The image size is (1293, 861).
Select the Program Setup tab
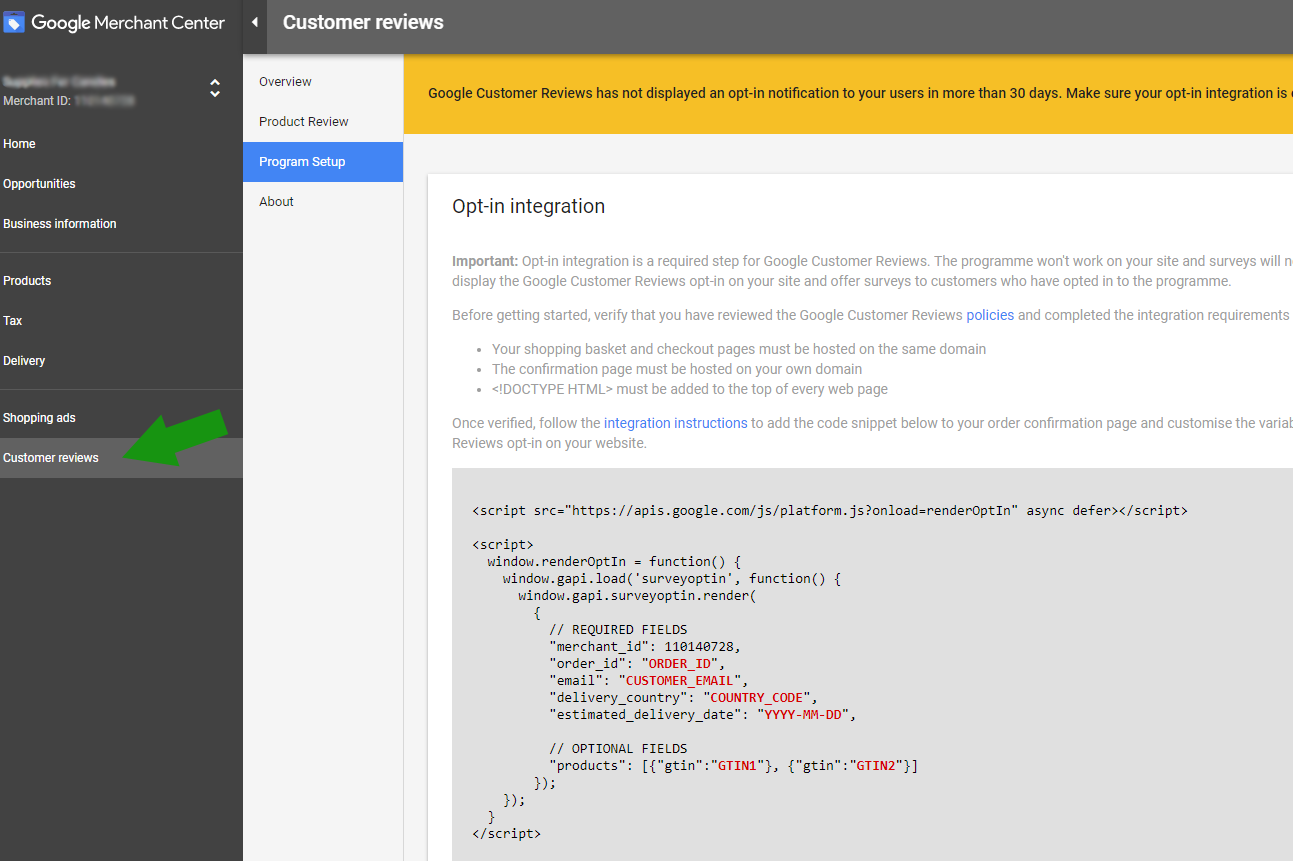pos(323,162)
